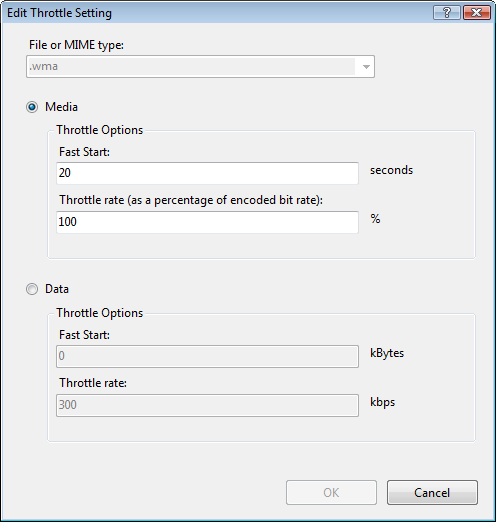
Task: Click the .wma combo box field
Action: 200,67
